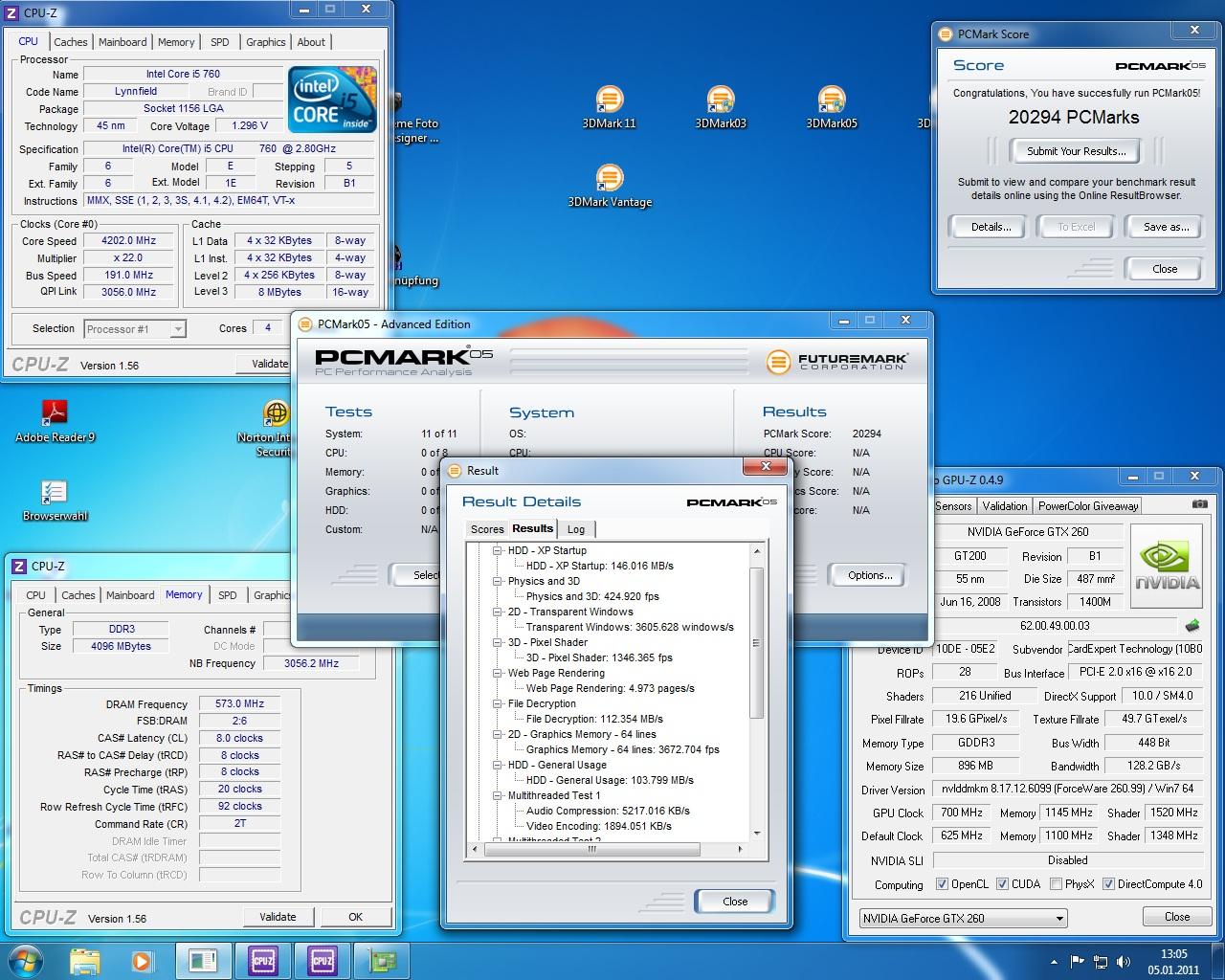1225x980 pixels.
Task: Toggle the DirectCompute 4.0 checkbox
Action: 1108,884
